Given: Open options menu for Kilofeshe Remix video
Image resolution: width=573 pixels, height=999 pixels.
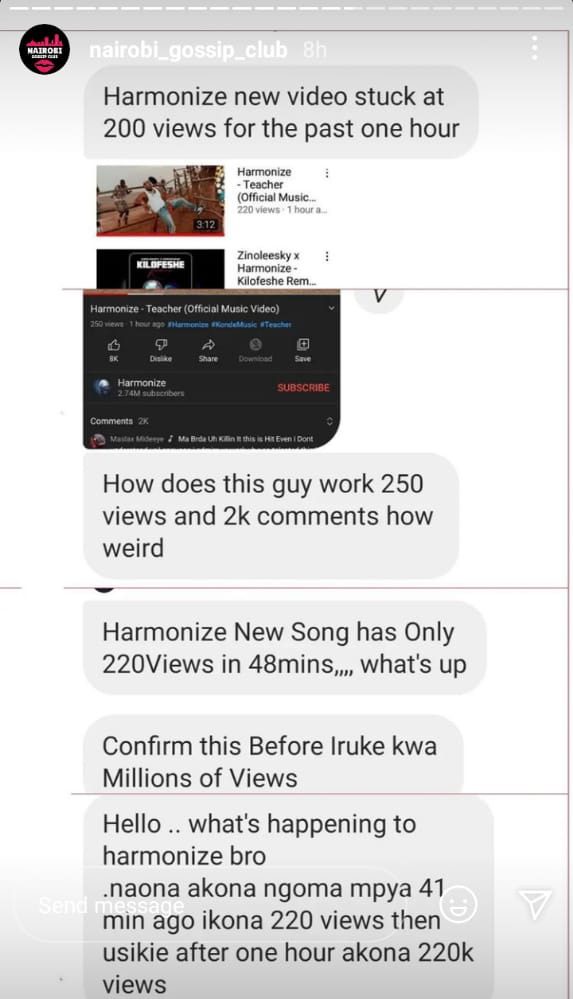Looking at the screenshot, I should (327, 256).
